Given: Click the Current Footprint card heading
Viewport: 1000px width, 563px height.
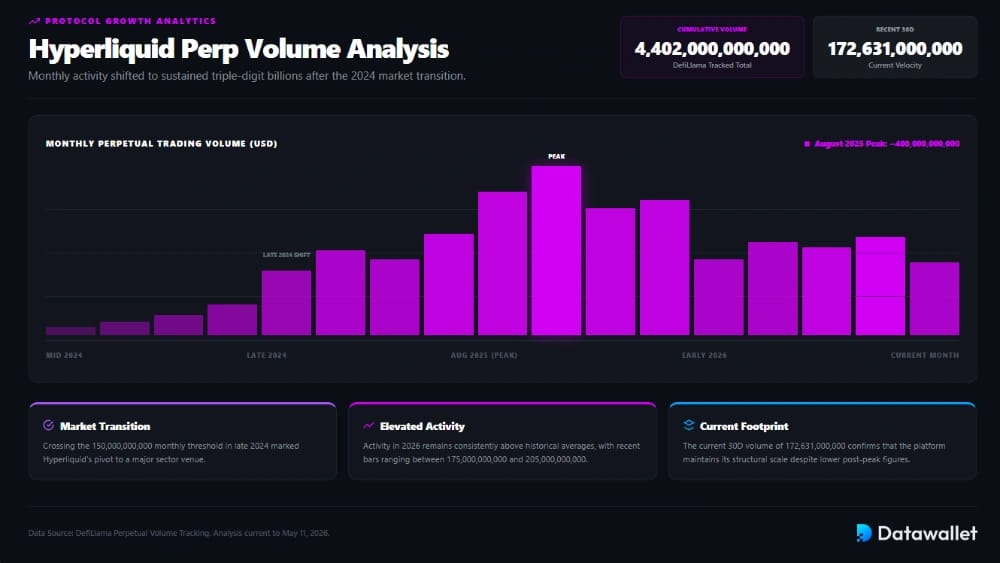Looking at the screenshot, I should coord(744,426).
